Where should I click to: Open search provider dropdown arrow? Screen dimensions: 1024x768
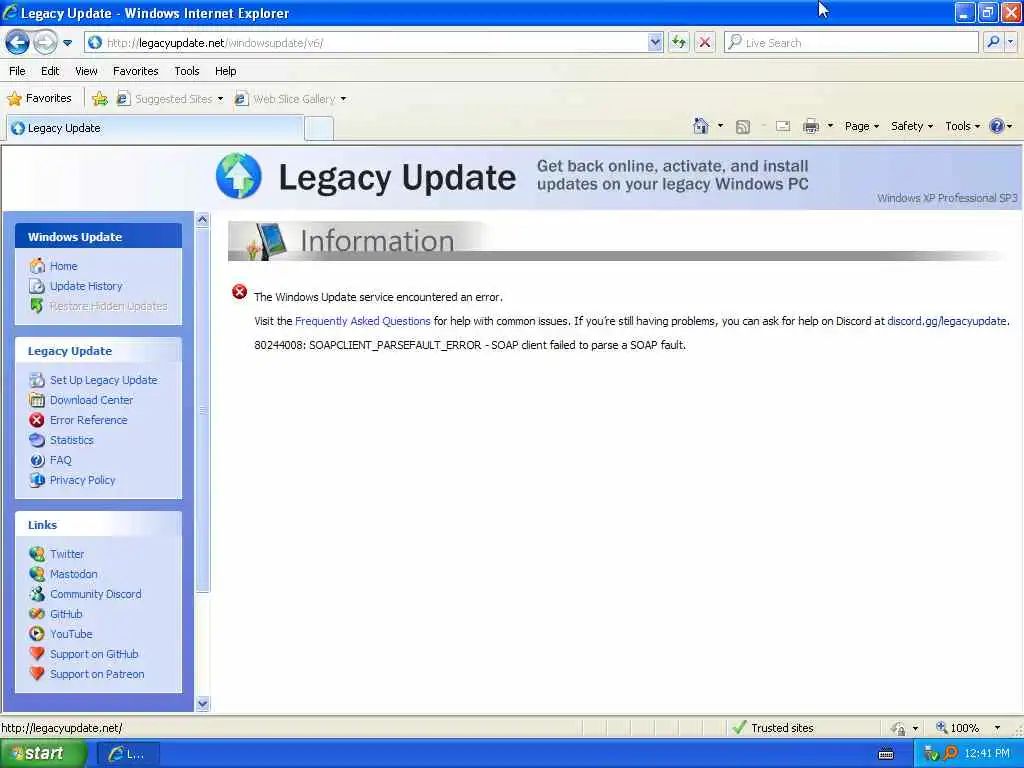1010,42
